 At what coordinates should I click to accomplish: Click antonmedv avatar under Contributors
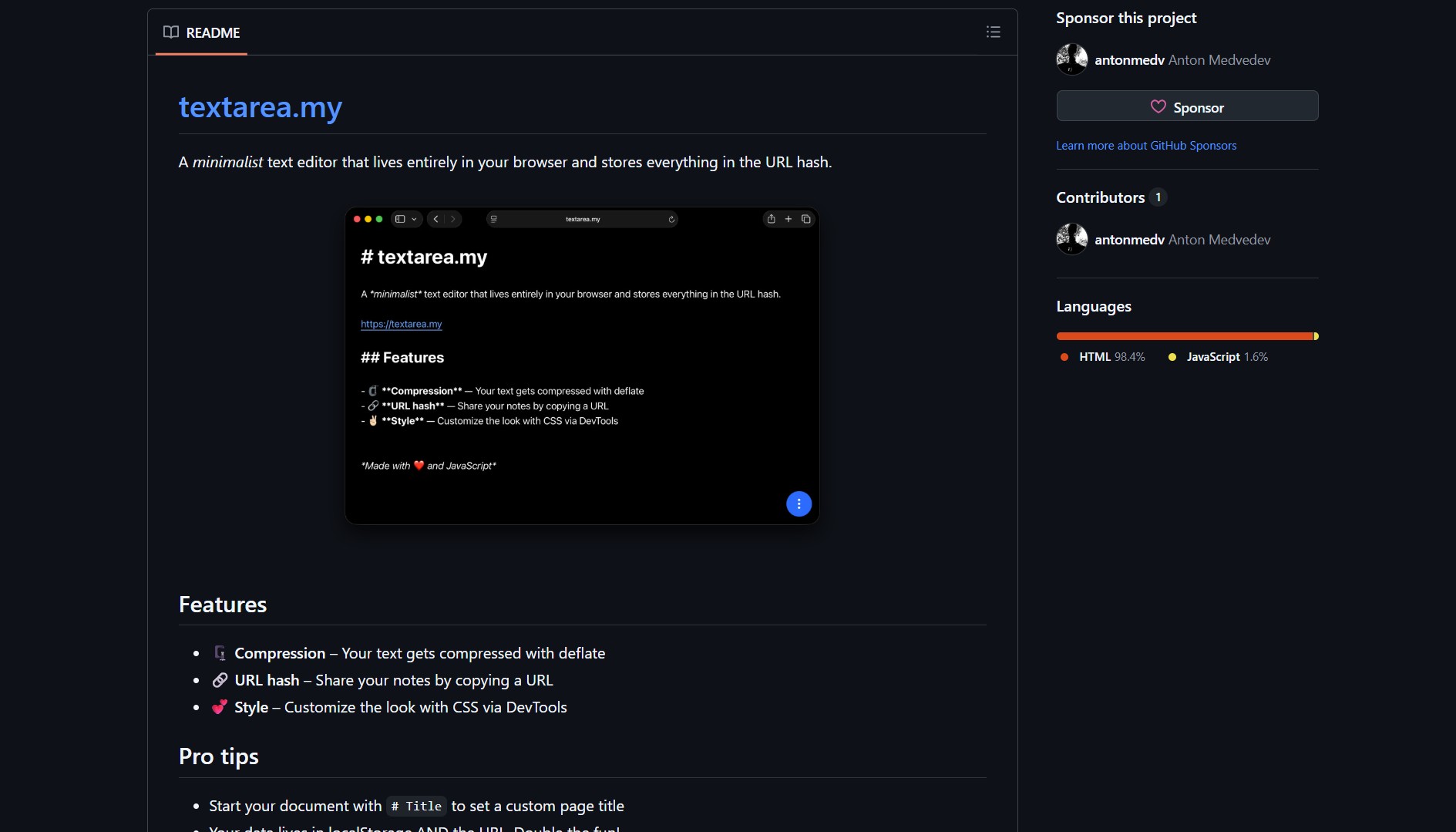pyautogui.click(x=1071, y=239)
